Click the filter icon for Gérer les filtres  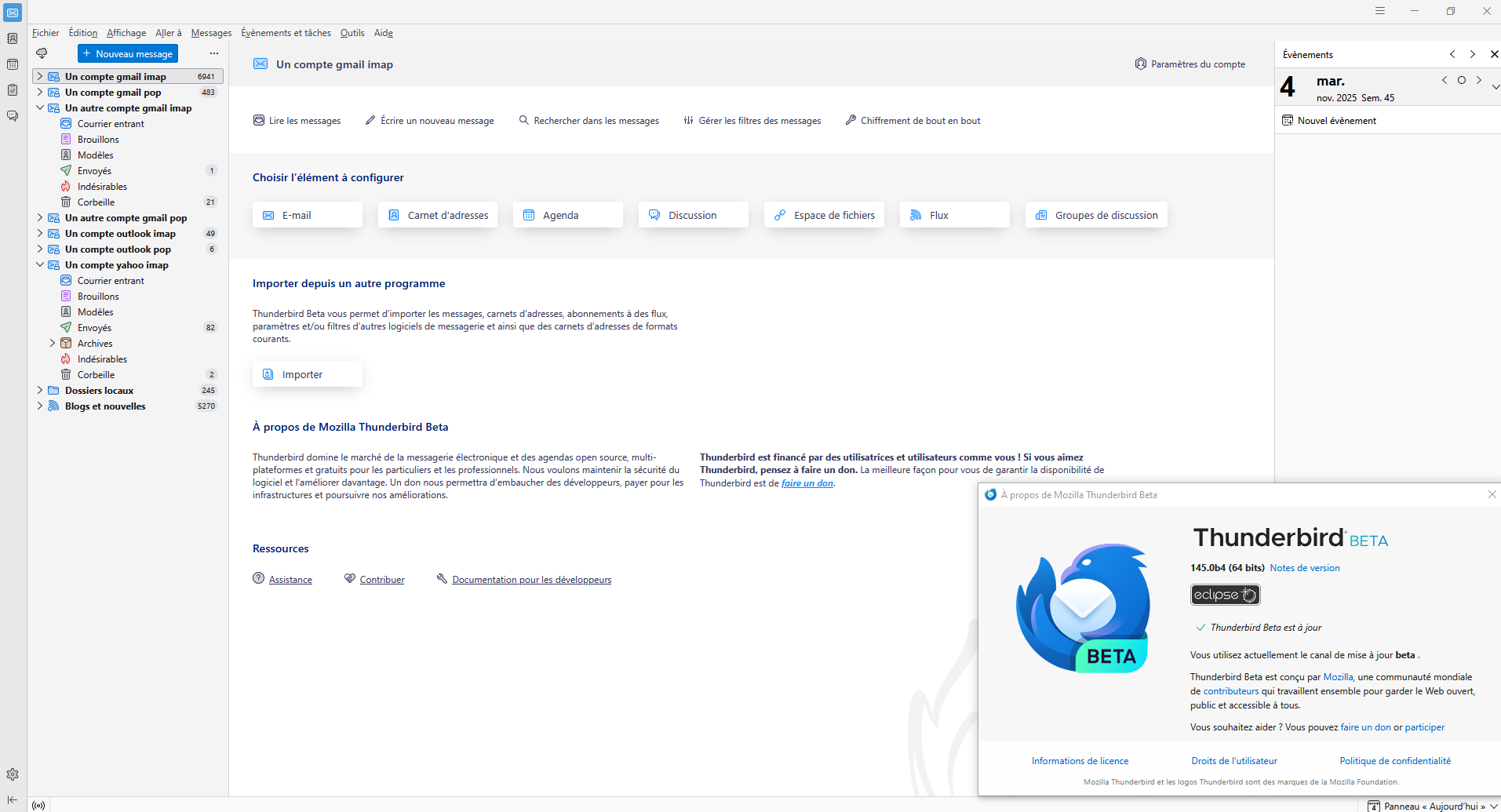pos(688,120)
